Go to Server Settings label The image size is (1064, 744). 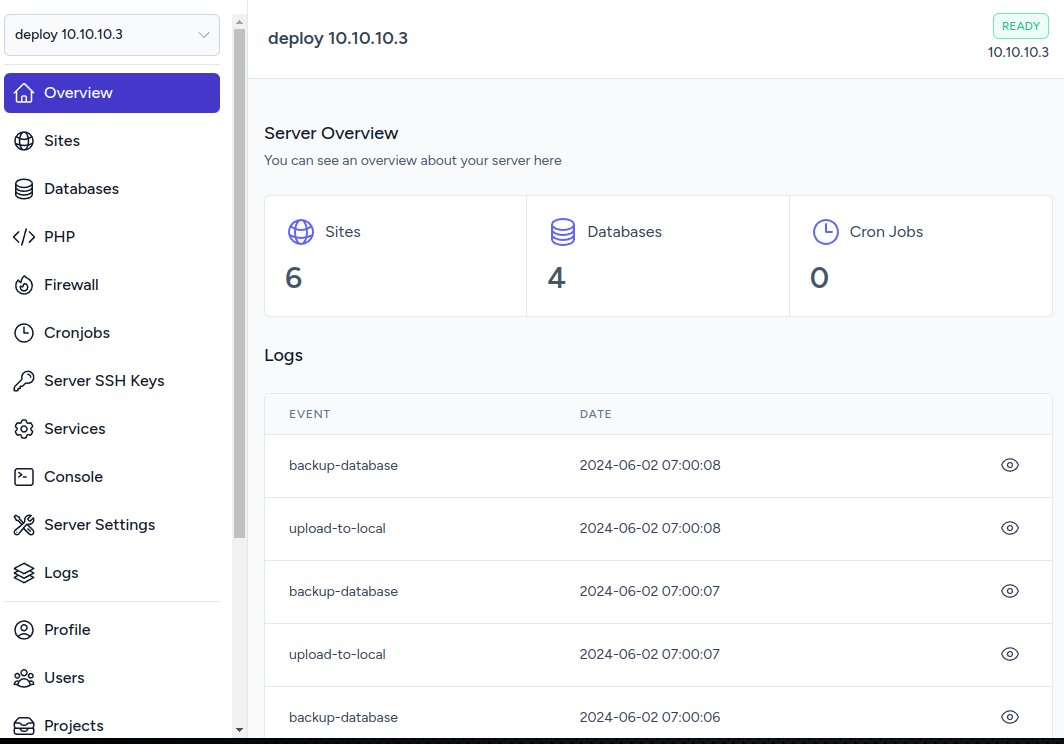coord(100,525)
